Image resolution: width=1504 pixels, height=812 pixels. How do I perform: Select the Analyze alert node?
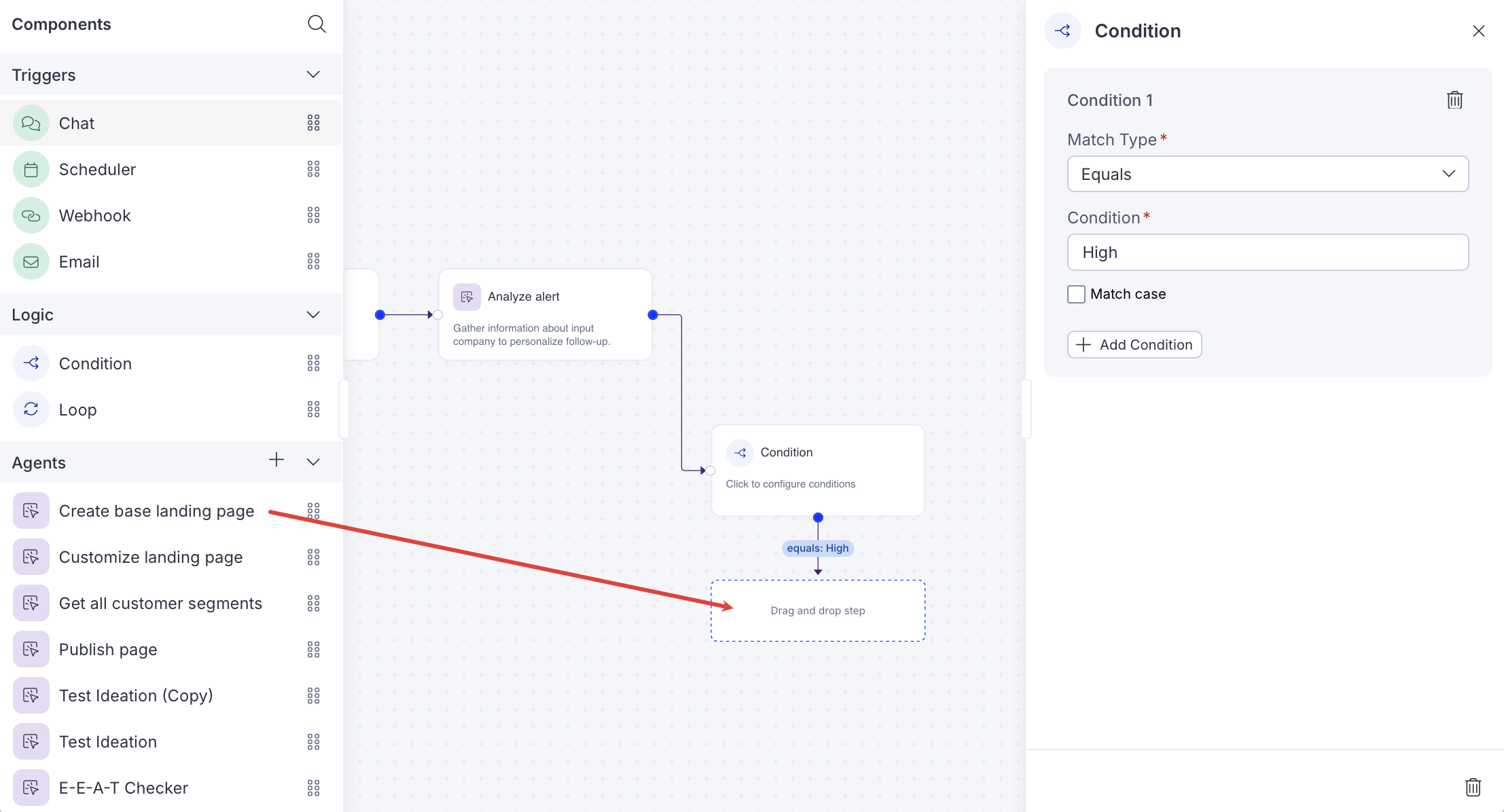pyautogui.click(x=545, y=314)
